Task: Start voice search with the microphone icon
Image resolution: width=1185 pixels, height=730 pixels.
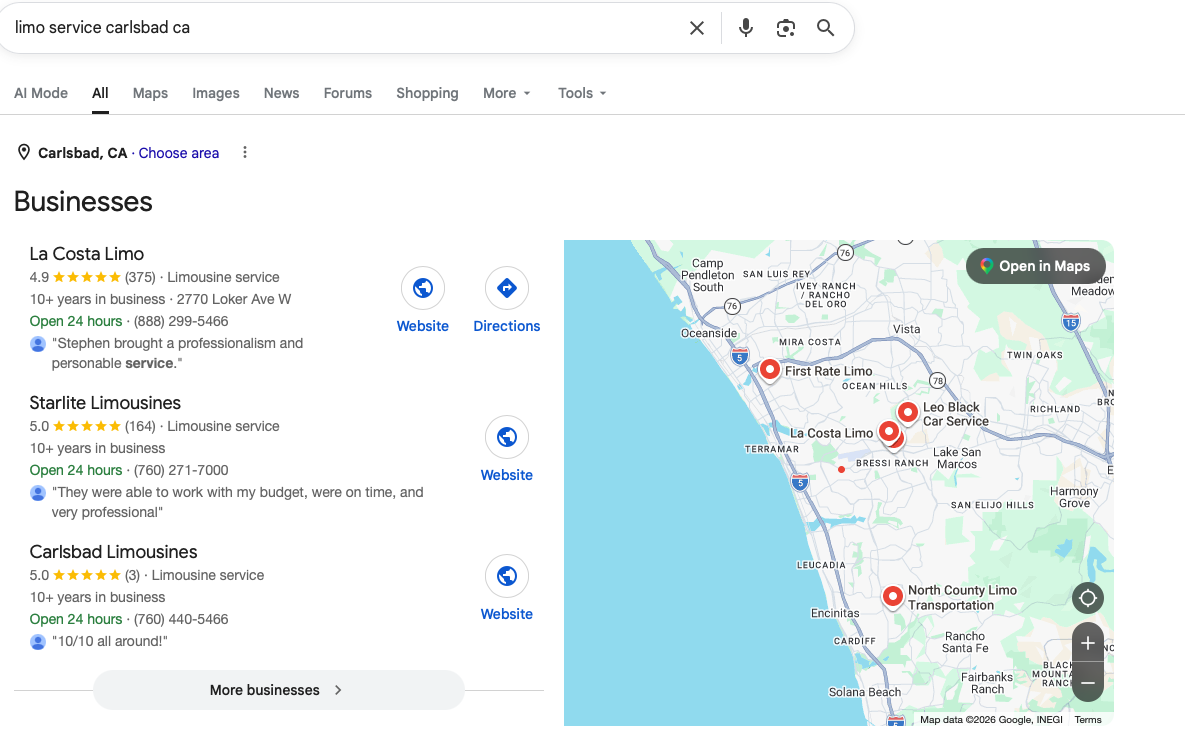Action: click(745, 28)
